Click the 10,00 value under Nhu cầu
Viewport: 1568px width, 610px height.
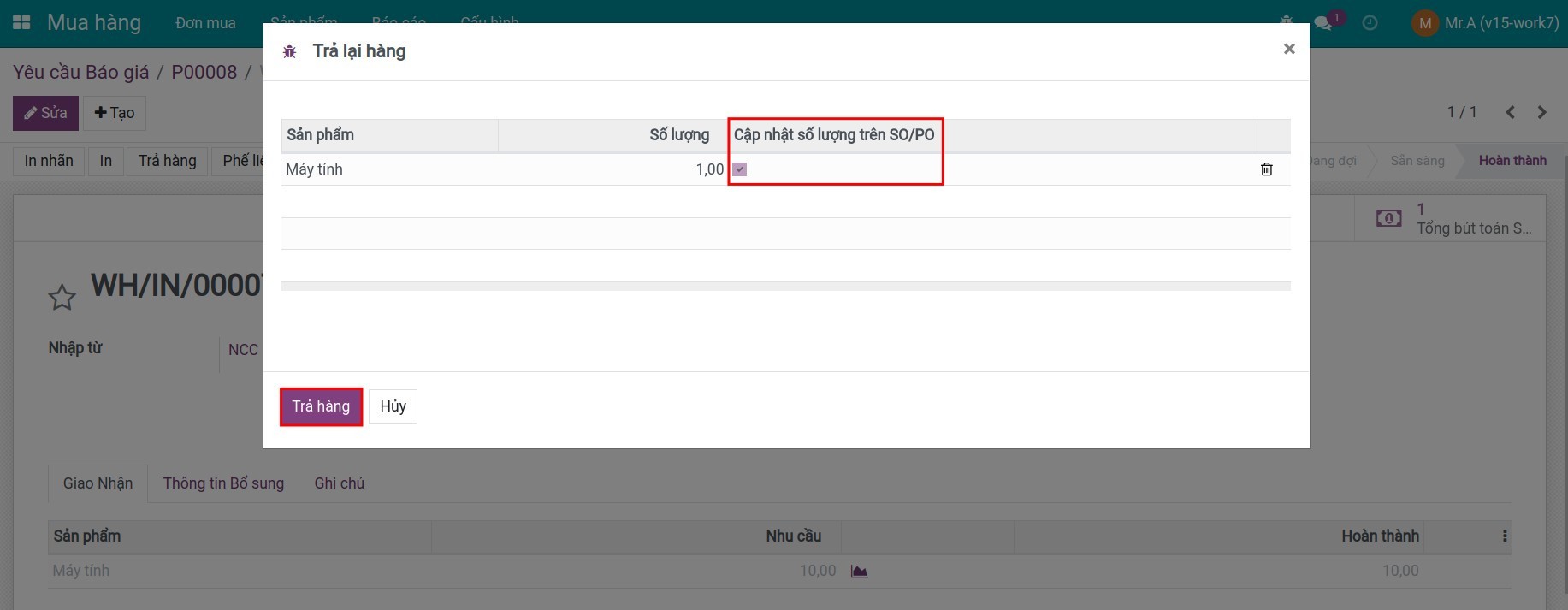(x=818, y=571)
